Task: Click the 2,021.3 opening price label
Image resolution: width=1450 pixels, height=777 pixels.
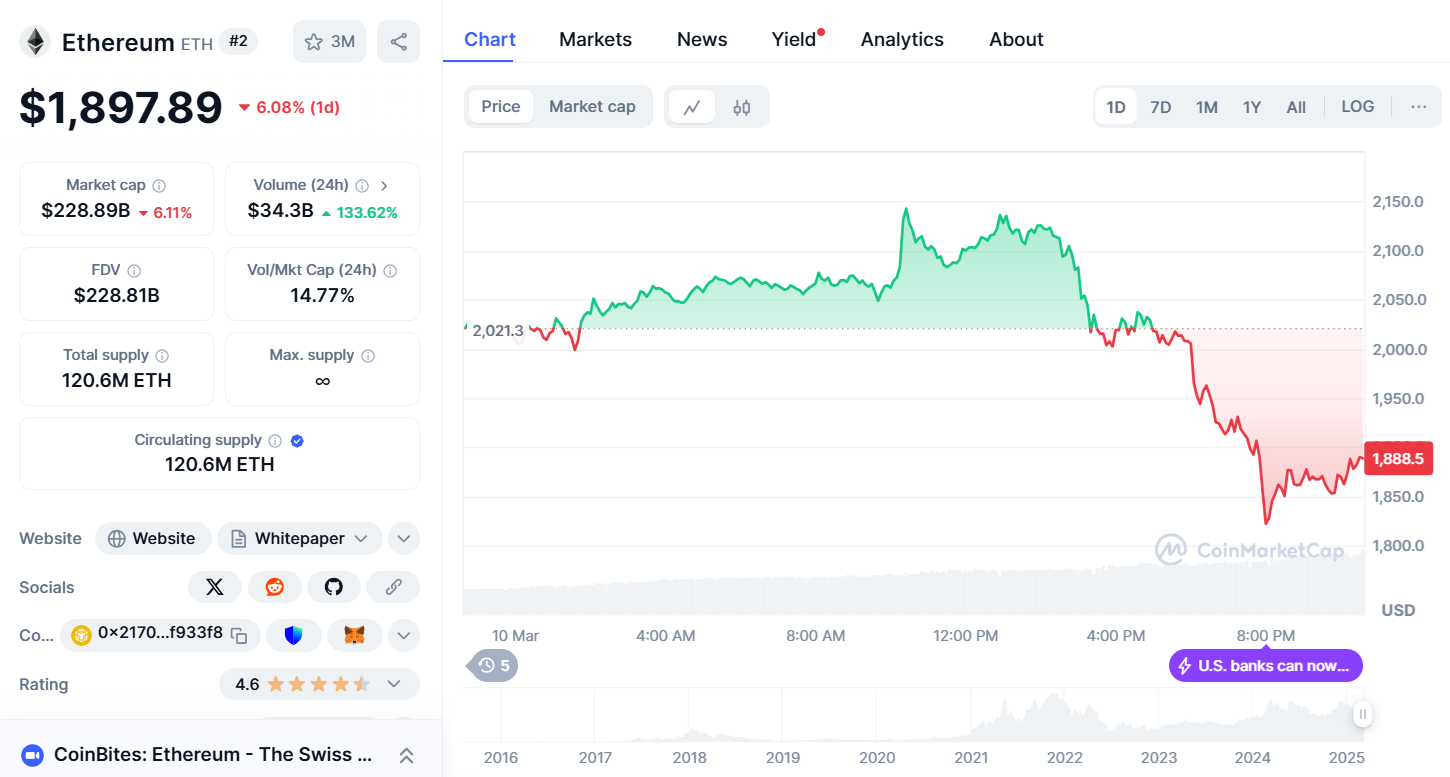Action: (x=497, y=330)
